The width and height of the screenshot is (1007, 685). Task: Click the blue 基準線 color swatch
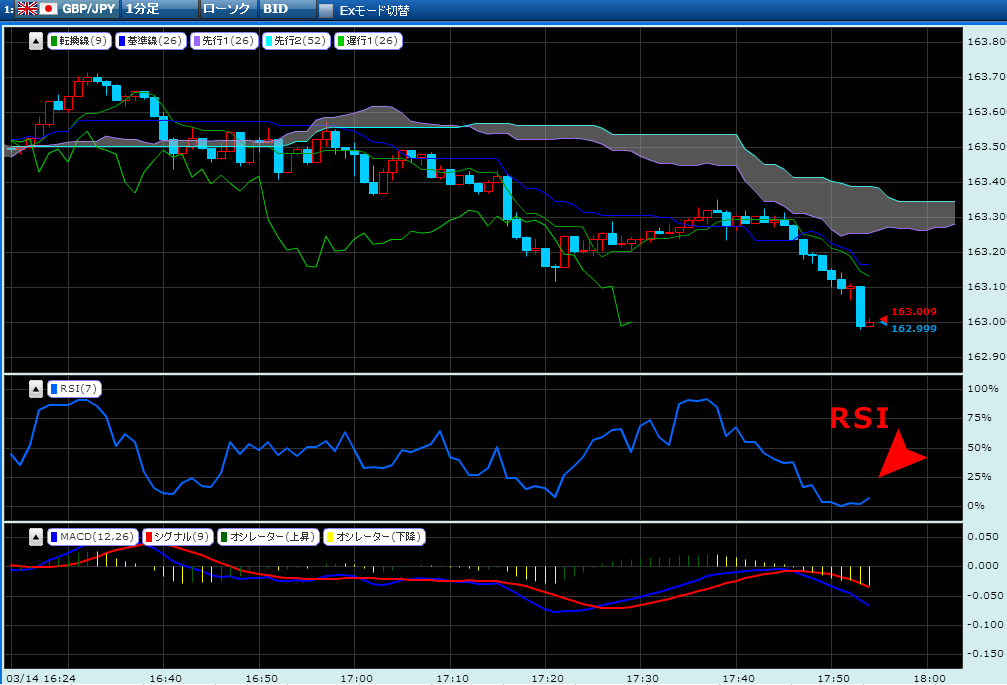point(121,41)
